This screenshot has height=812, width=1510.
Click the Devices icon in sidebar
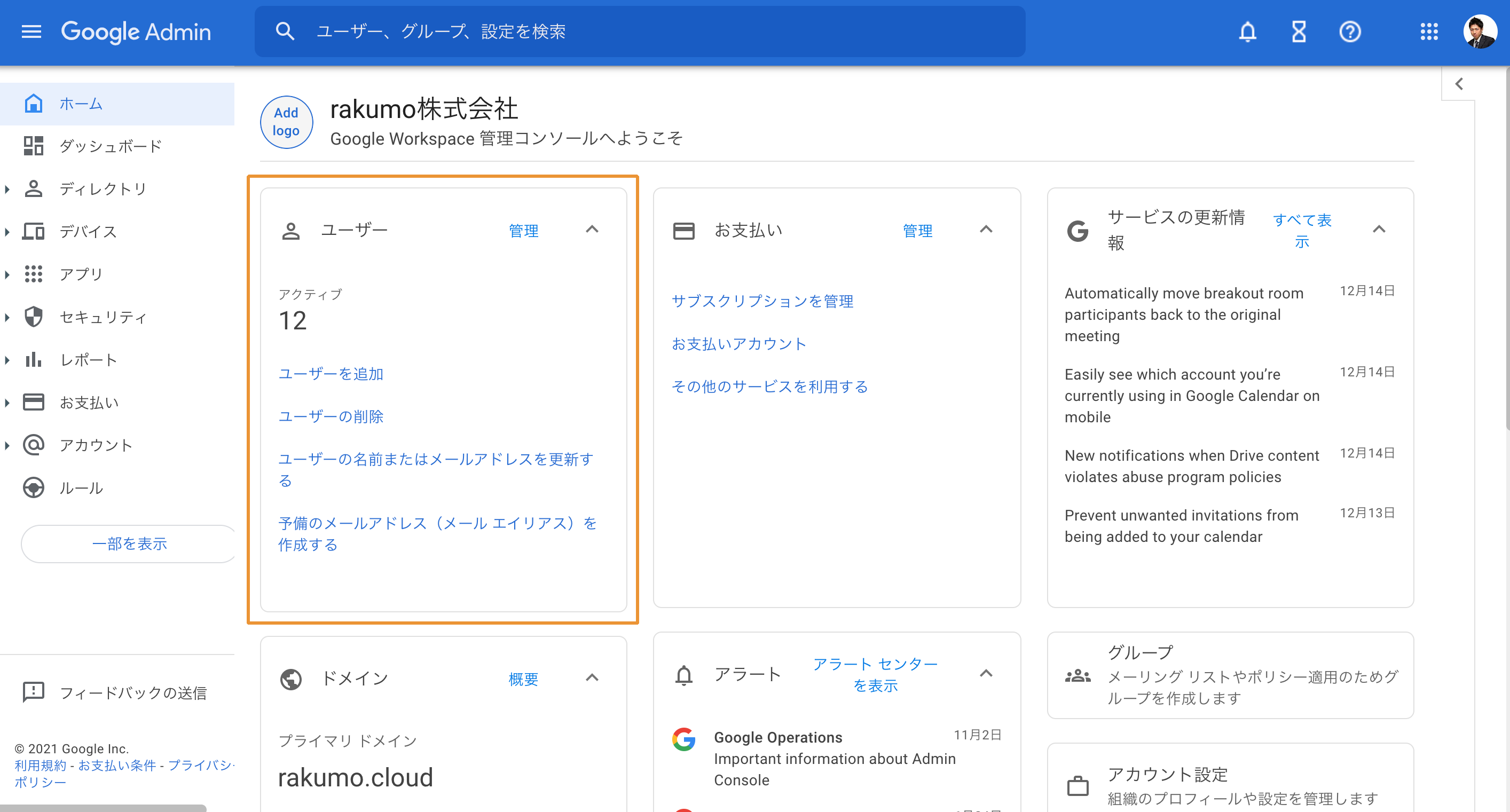pos(34,232)
